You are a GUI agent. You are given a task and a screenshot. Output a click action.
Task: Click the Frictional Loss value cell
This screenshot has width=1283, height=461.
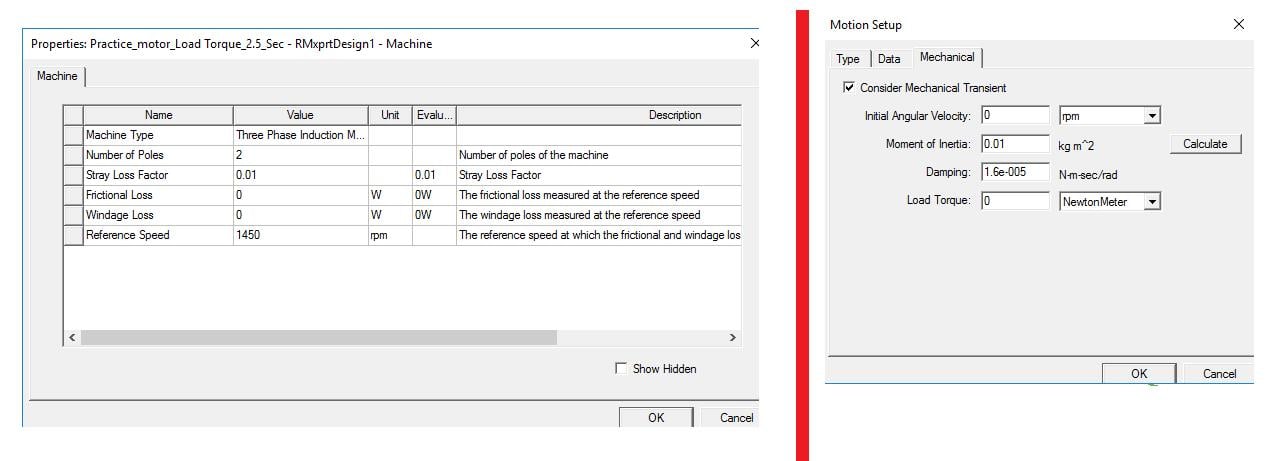[300, 195]
